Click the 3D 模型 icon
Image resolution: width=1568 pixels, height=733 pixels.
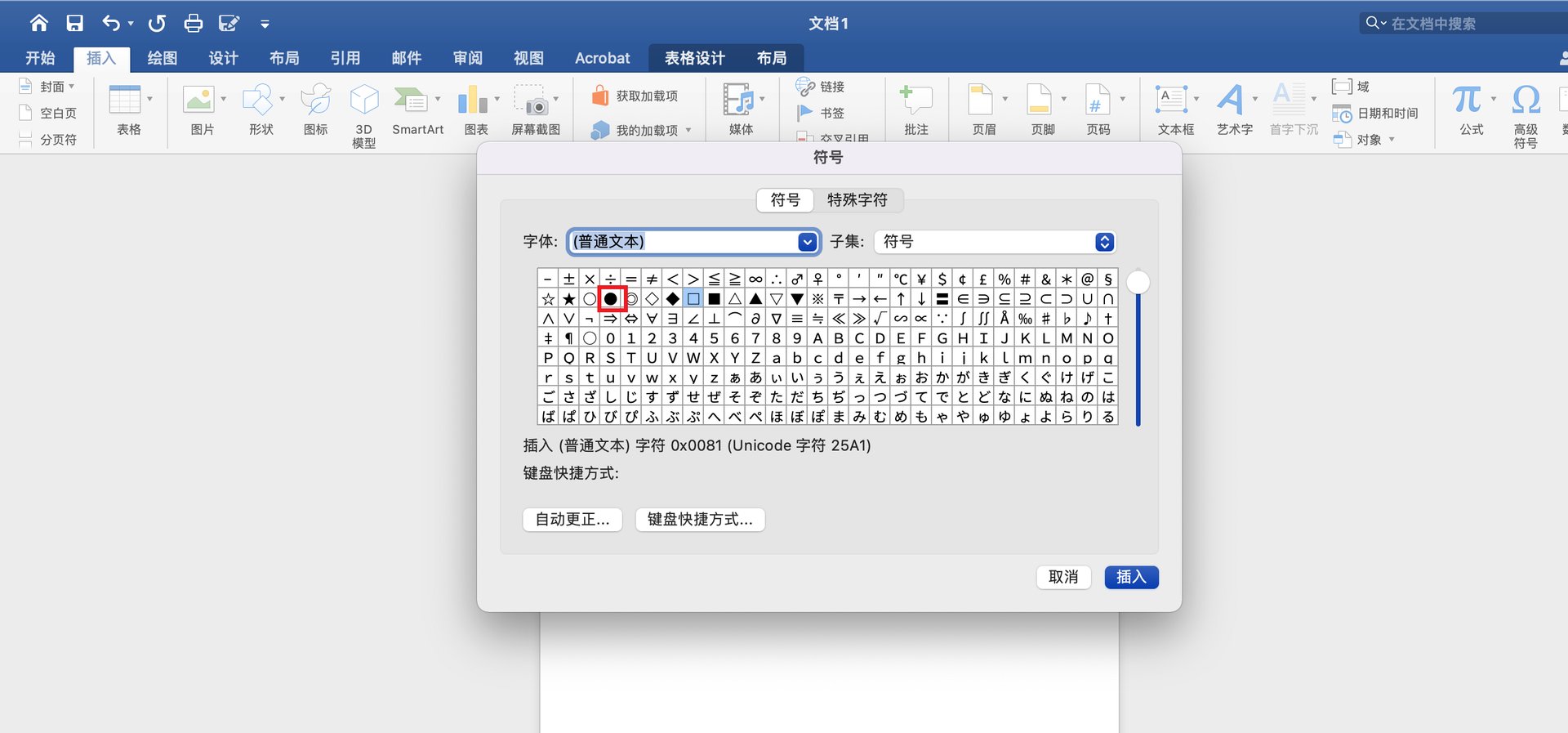364,100
